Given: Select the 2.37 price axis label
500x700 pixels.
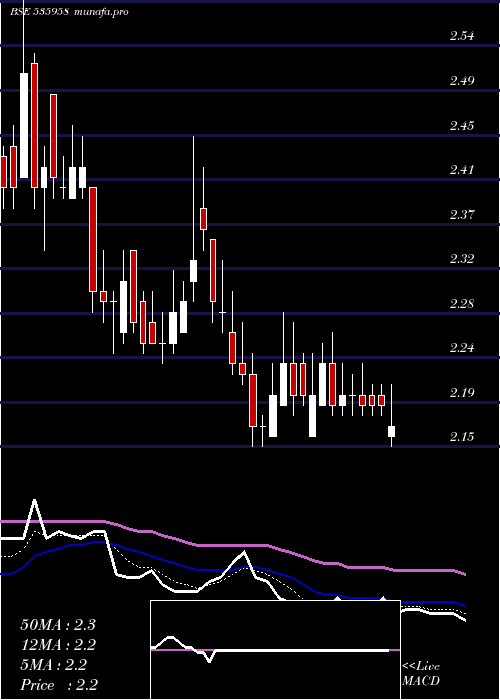Looking at the screenshot, I should point(462,214).
